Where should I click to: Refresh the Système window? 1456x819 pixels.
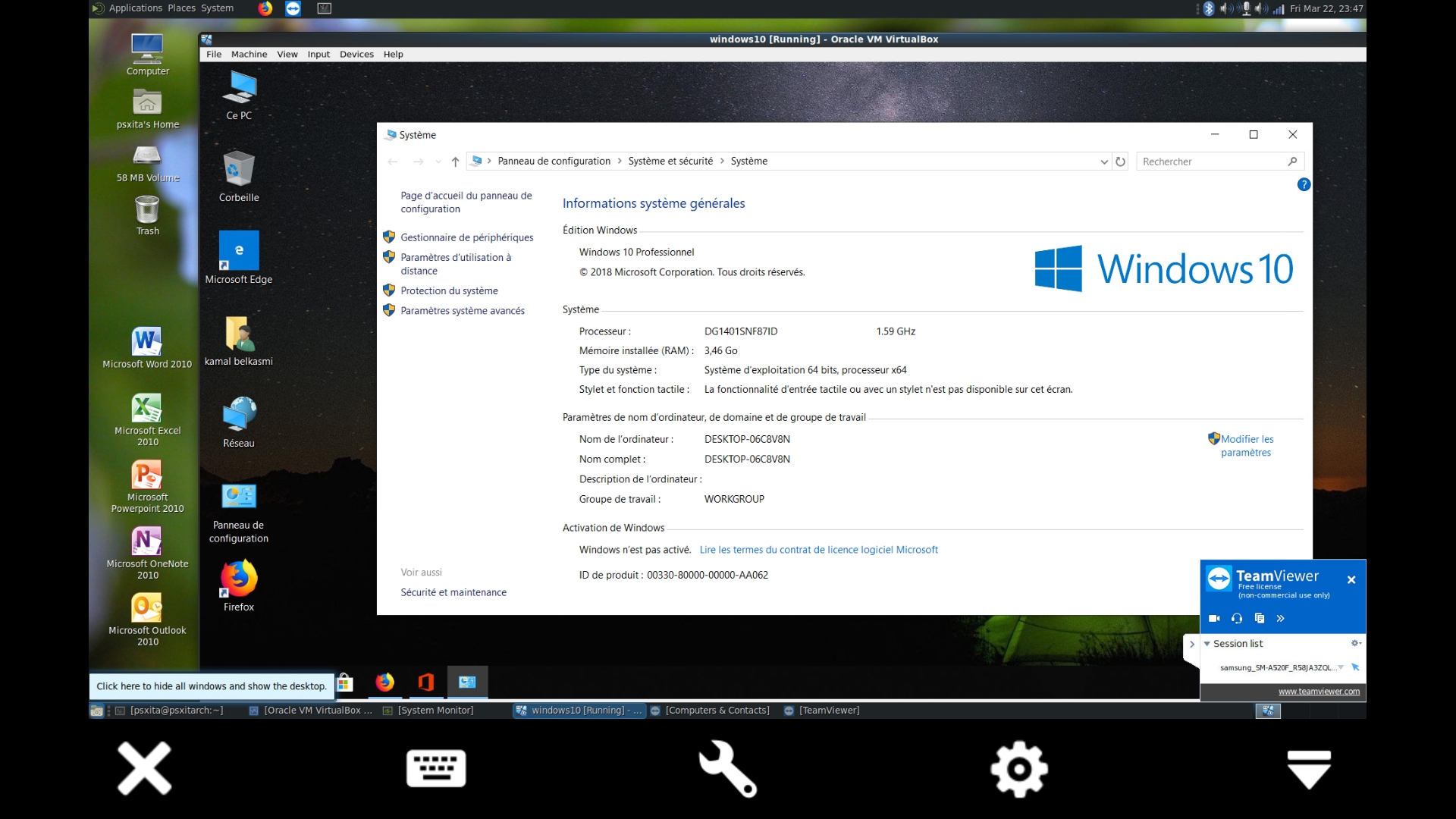1120,162
